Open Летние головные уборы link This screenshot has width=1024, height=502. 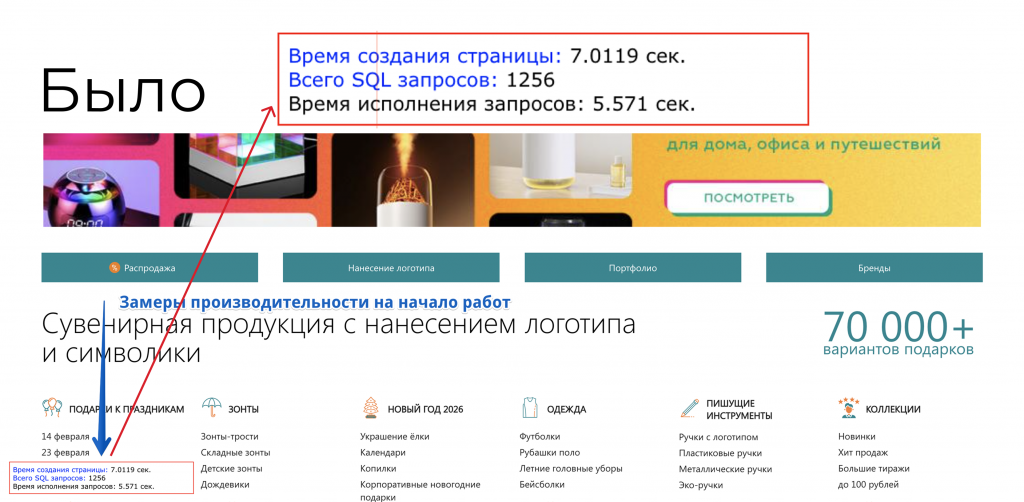click(571, 468)
